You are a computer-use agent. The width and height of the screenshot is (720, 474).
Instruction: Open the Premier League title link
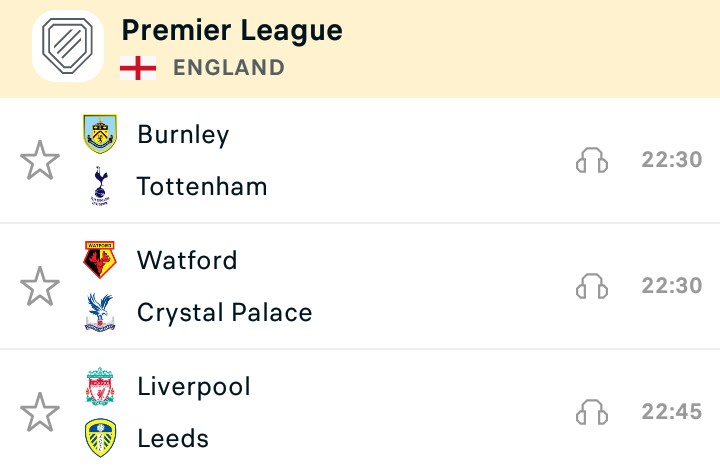(x=232, y=31)
